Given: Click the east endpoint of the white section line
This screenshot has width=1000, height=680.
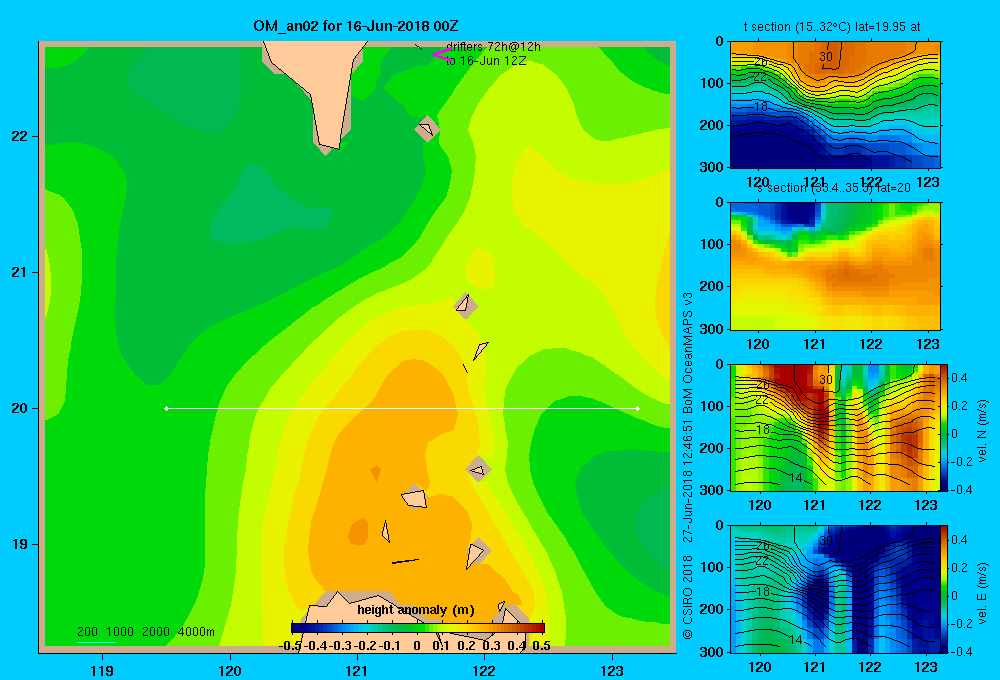Looking at the screenshot, I should pos(638,408).
